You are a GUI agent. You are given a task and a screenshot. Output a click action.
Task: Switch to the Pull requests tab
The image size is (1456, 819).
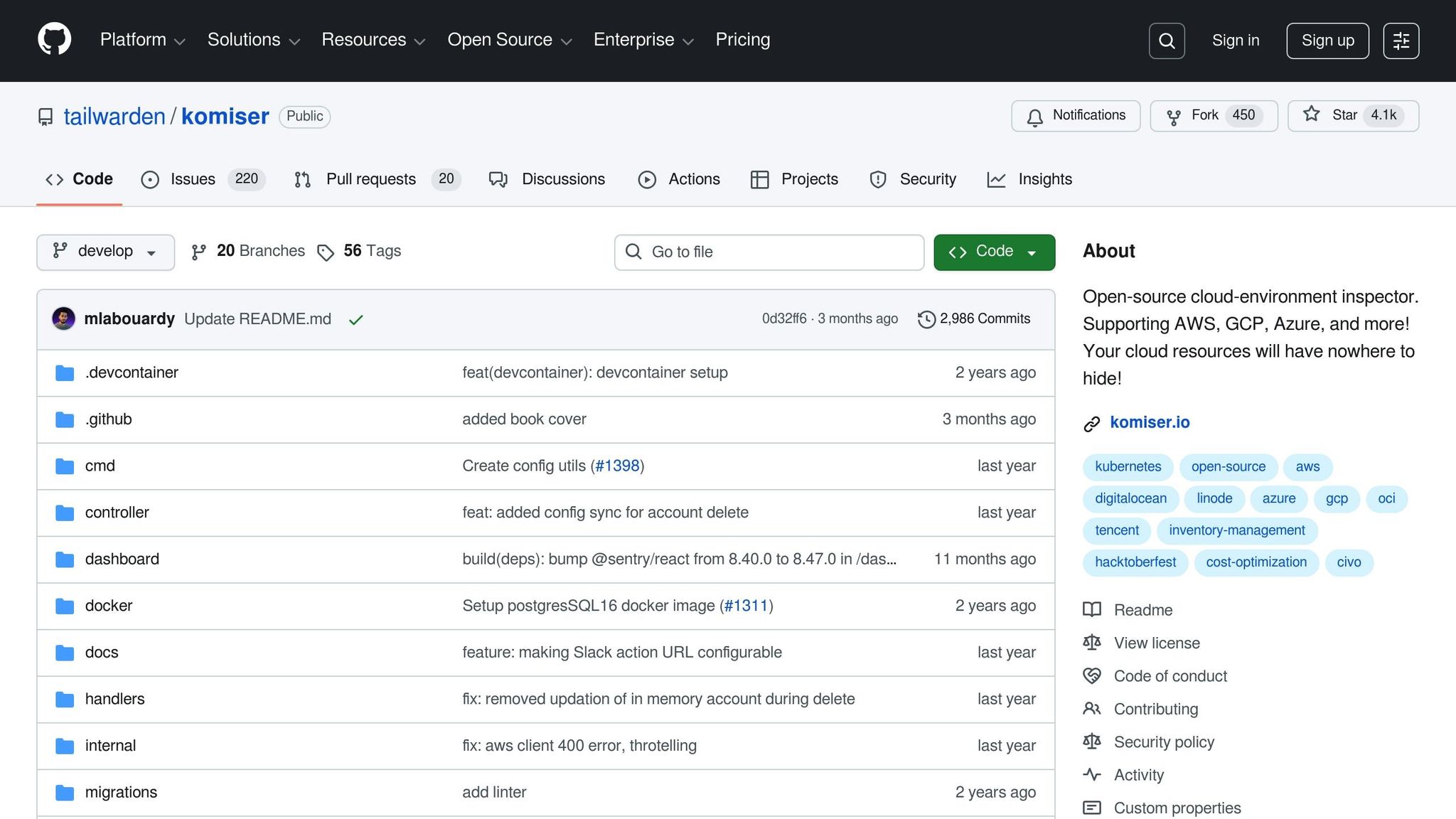(x=370, y=179)
